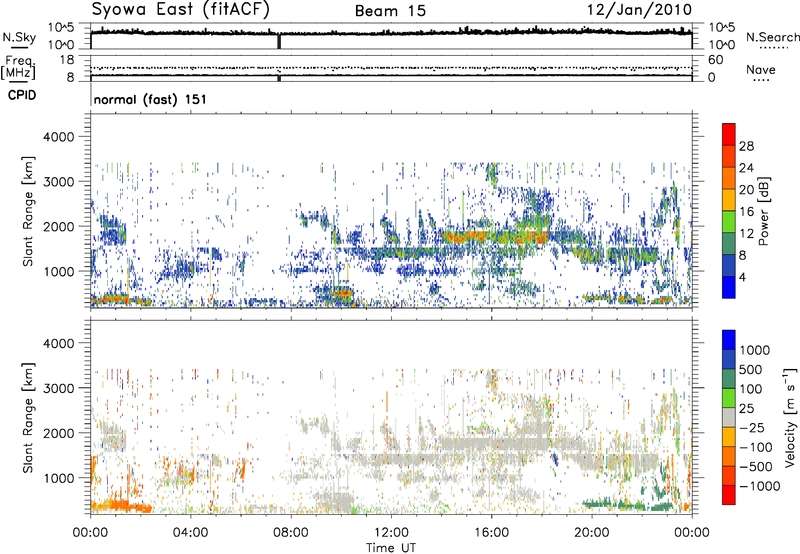This screenshot has width=800, height=554.
Task: Click the data gap marker near 07:30 in N.Sky panel
Action: pos(279,41)
